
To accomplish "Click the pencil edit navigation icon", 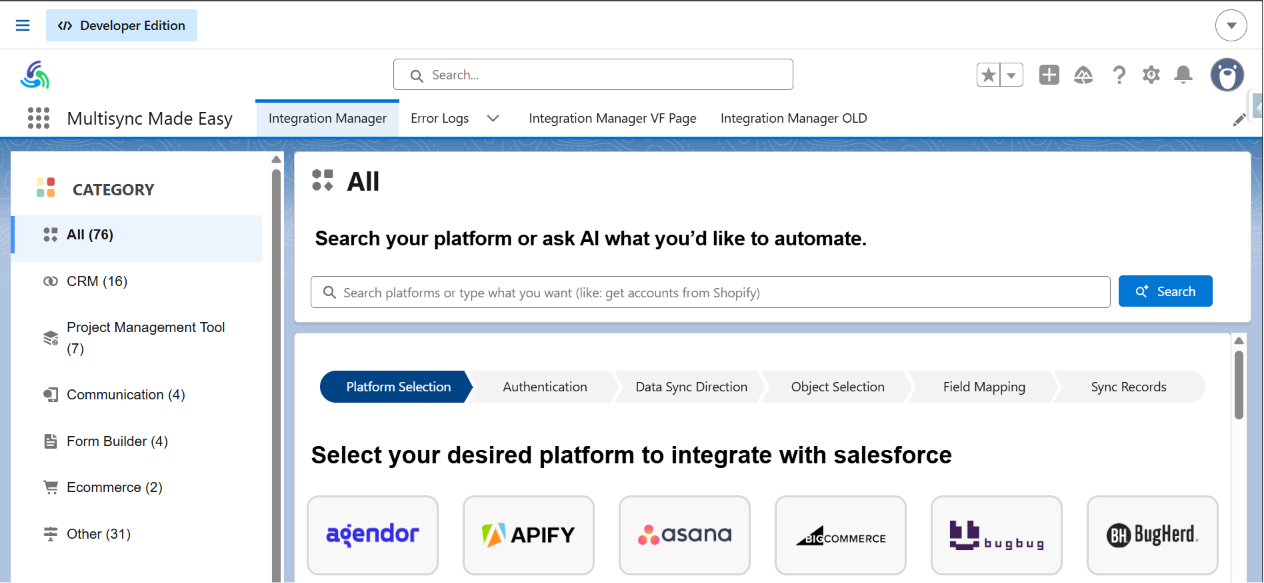I will coord(1239,119).
